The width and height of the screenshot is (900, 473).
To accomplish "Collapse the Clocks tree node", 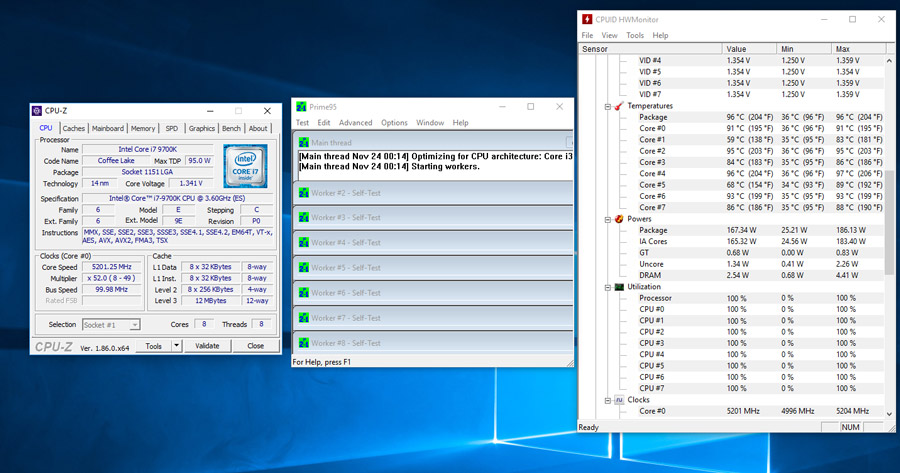I will pyautogui.click(x=607, y=400).
